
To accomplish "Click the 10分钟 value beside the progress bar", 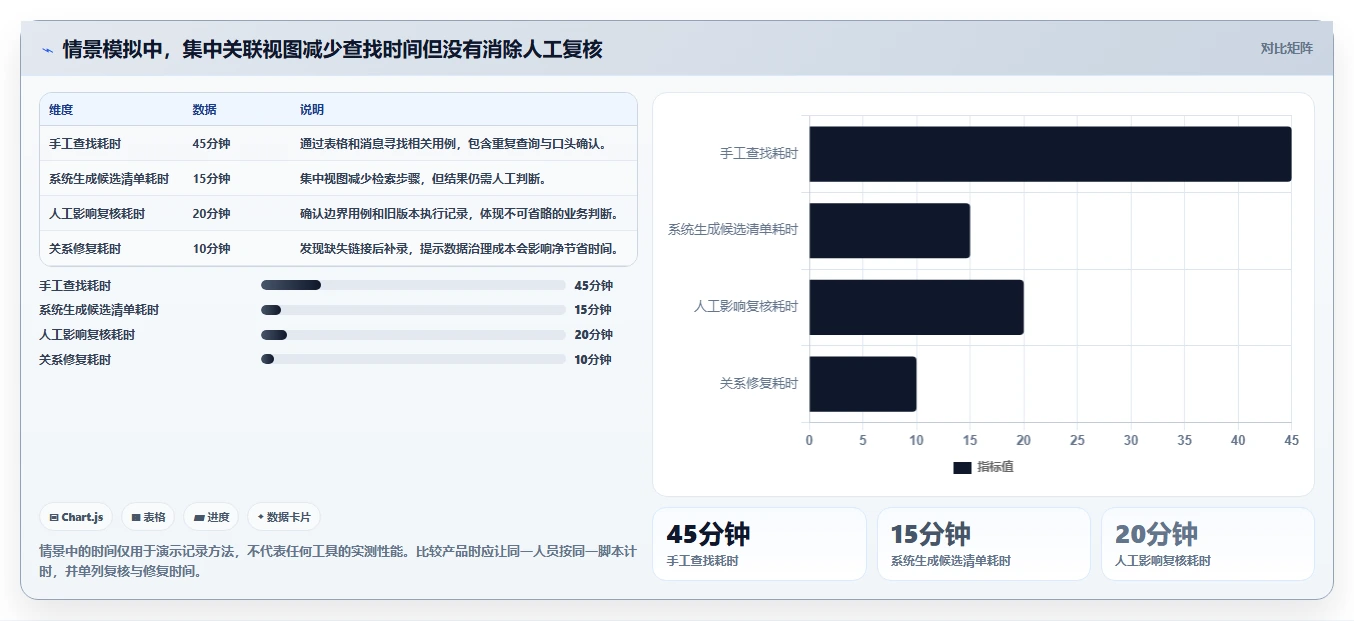I will [593, 360].
